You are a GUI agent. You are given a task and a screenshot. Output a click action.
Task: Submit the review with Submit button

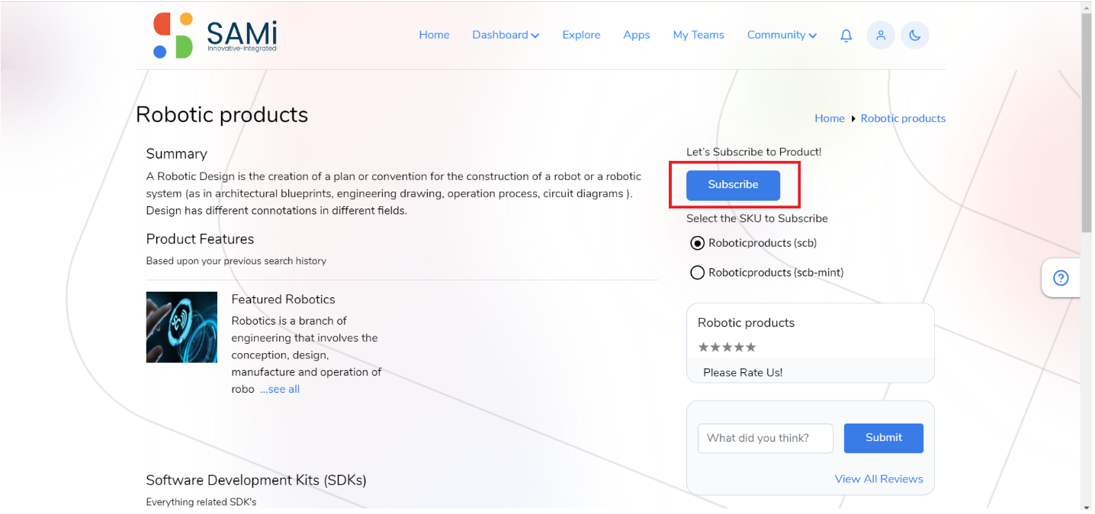883,438
